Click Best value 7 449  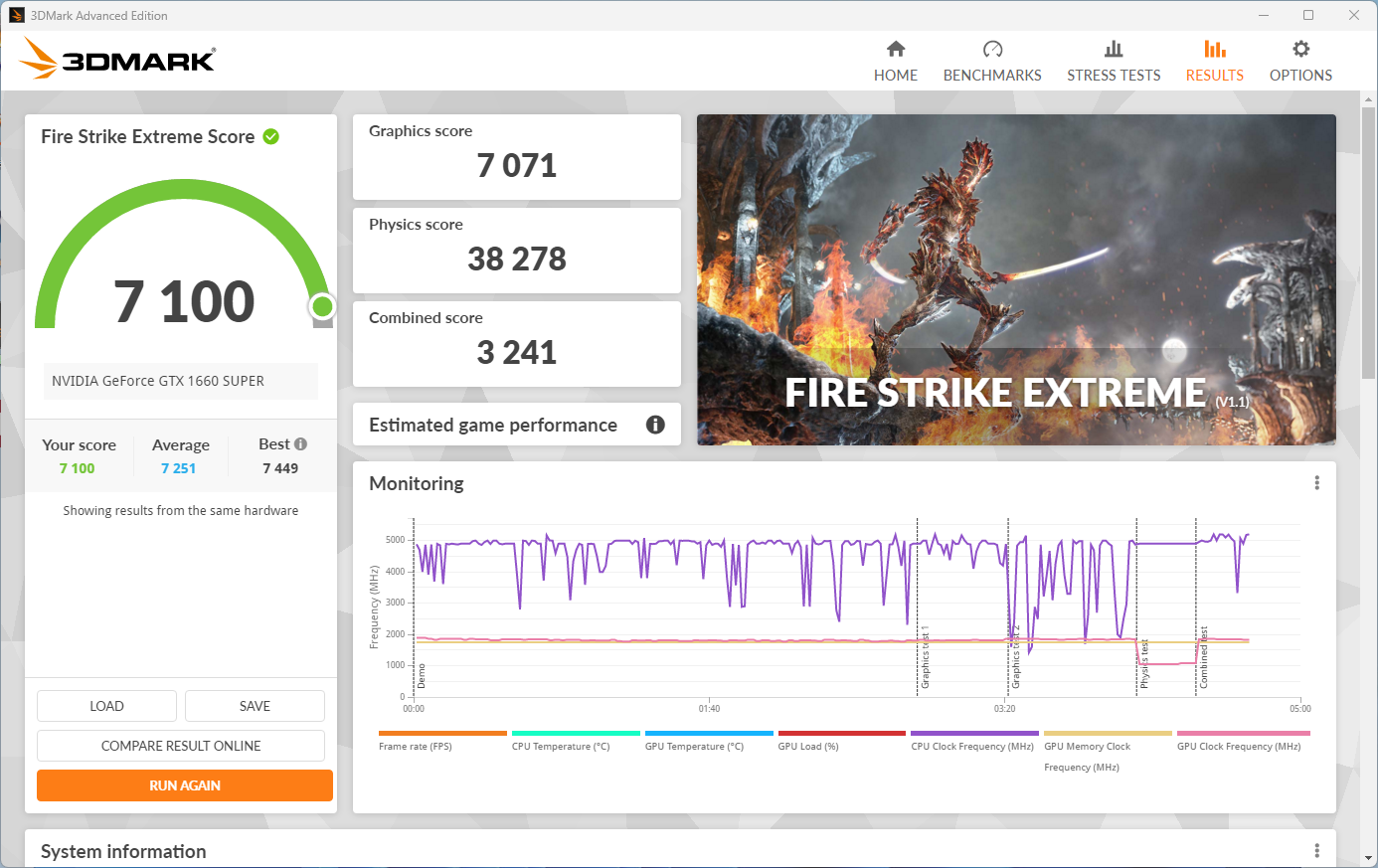pyautogui.click(x=280, y=468)
